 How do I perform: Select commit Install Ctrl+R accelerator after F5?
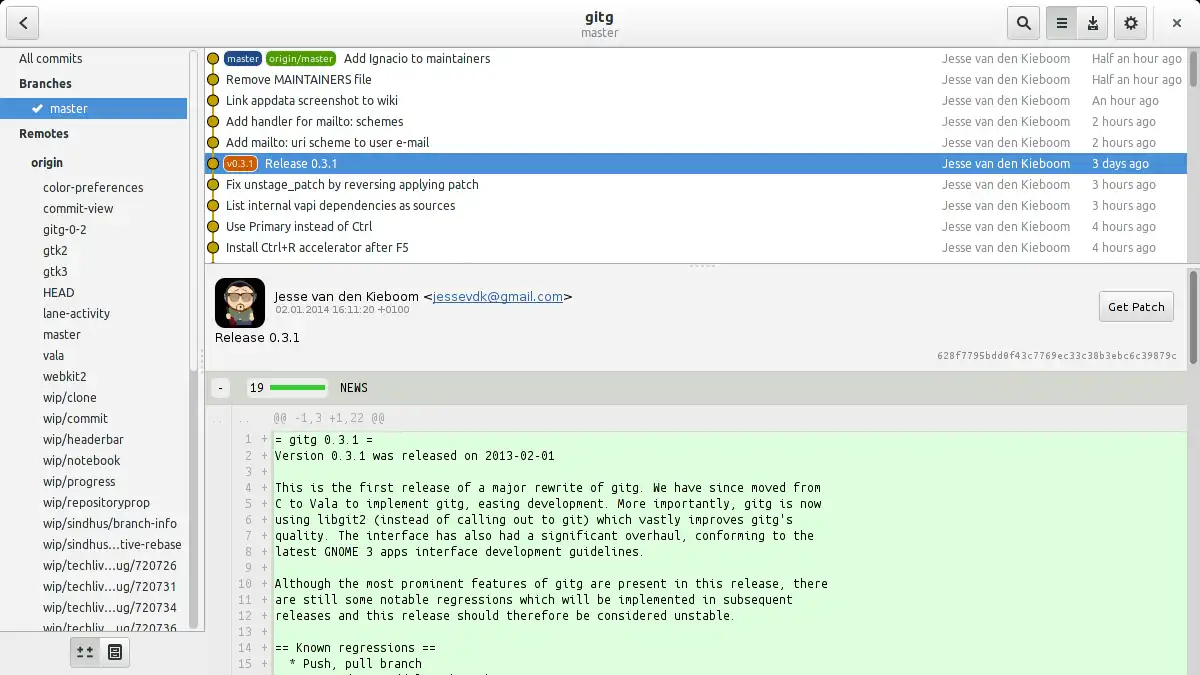(x=696, y=247)
